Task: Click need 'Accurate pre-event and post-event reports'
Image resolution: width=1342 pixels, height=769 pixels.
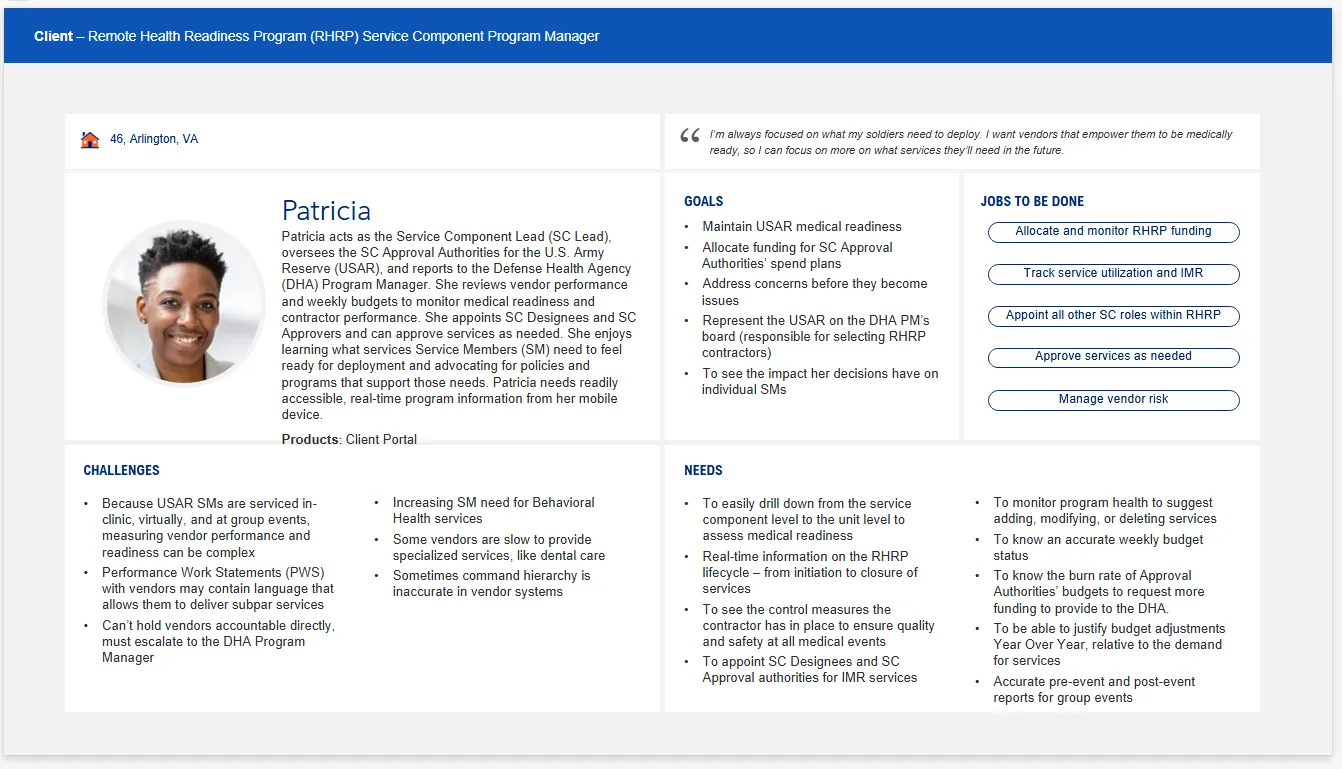Action: pyautogui.click(x=1094, y=690)
